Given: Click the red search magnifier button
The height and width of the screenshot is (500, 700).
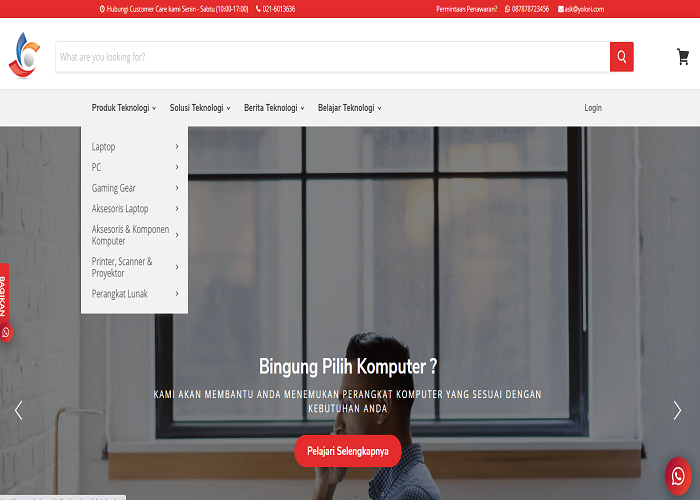Looking at the screenshot, I should coord(621,57).
